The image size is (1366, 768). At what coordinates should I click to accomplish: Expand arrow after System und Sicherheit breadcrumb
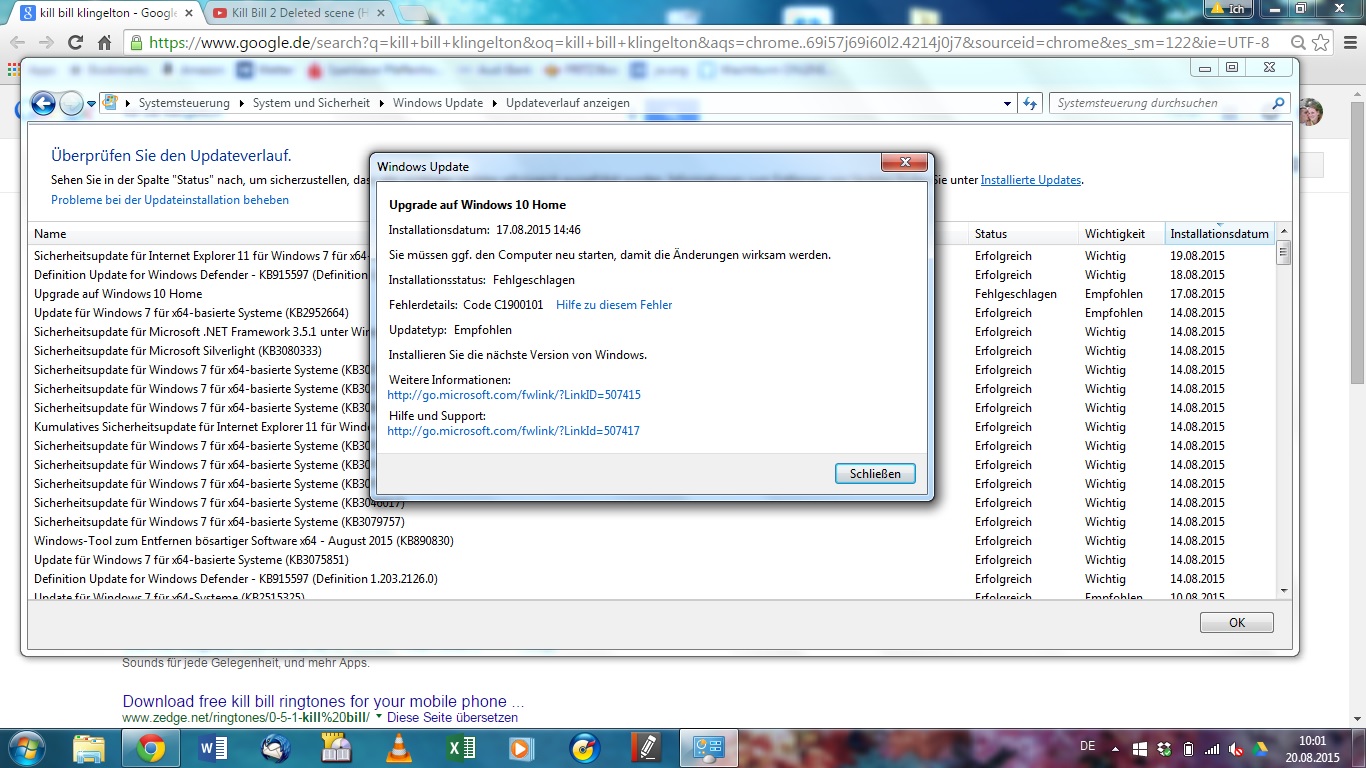(x=381, y=103)
